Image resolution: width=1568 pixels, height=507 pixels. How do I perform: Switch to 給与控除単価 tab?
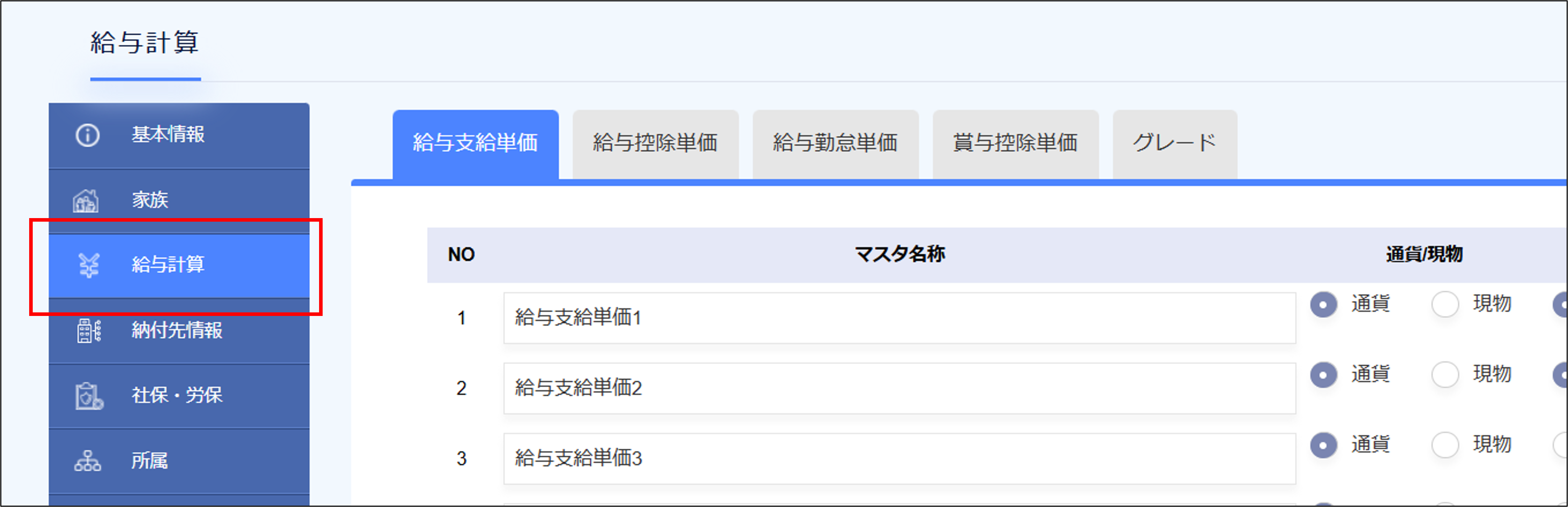(x=655, y=144)
